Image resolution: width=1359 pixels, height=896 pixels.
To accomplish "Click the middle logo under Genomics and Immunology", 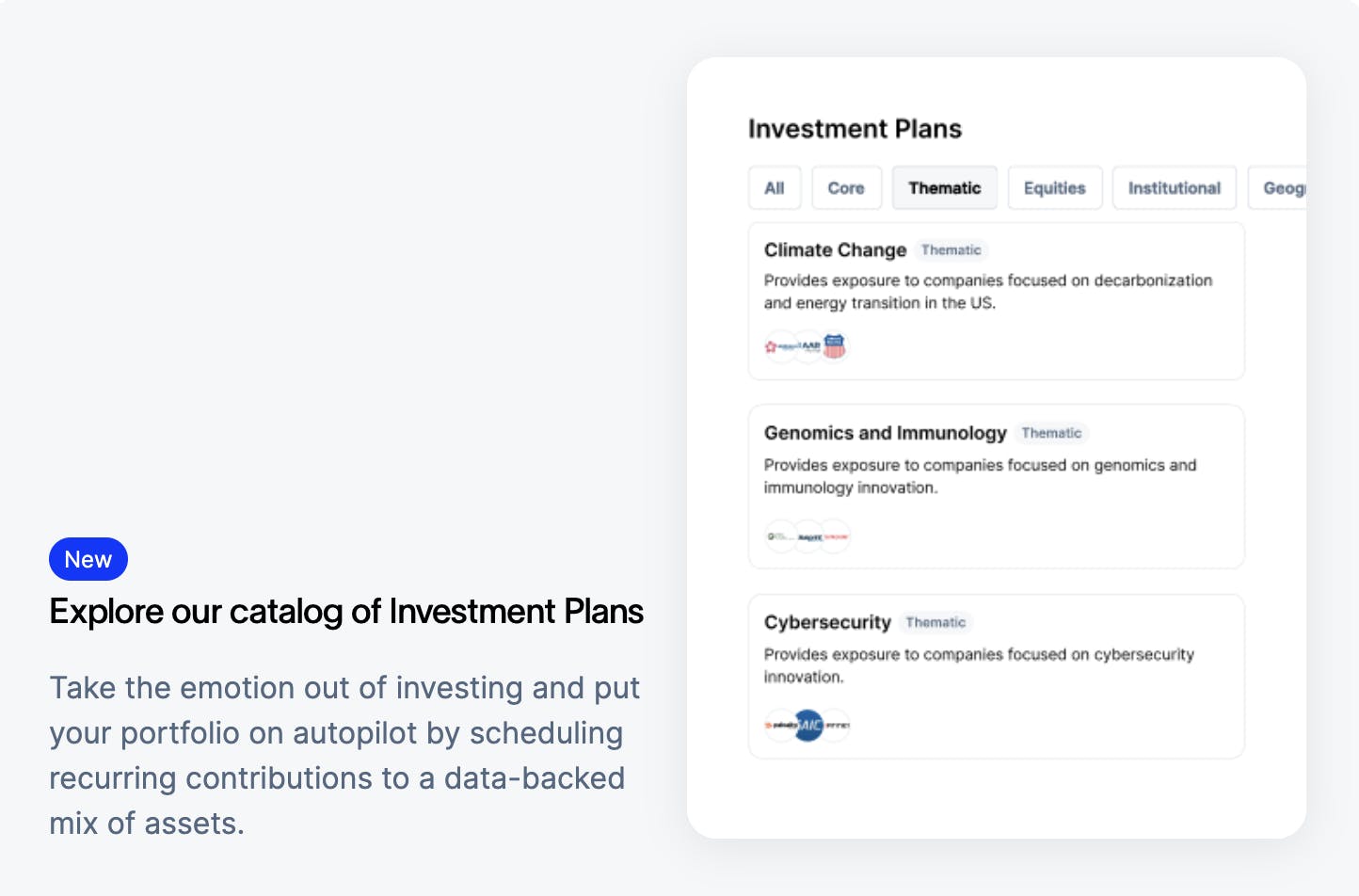I will pos(808,536).
